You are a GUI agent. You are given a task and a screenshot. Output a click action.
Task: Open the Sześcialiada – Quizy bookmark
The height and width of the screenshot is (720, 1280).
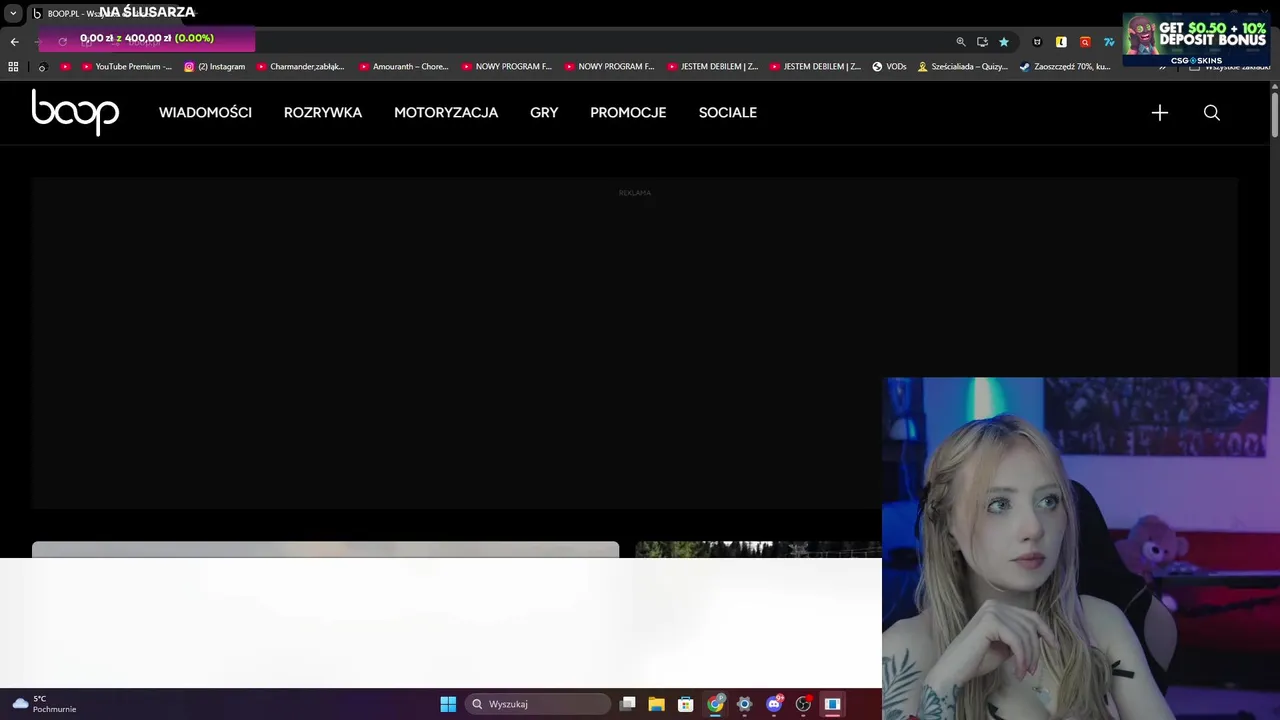pos(963,67)
